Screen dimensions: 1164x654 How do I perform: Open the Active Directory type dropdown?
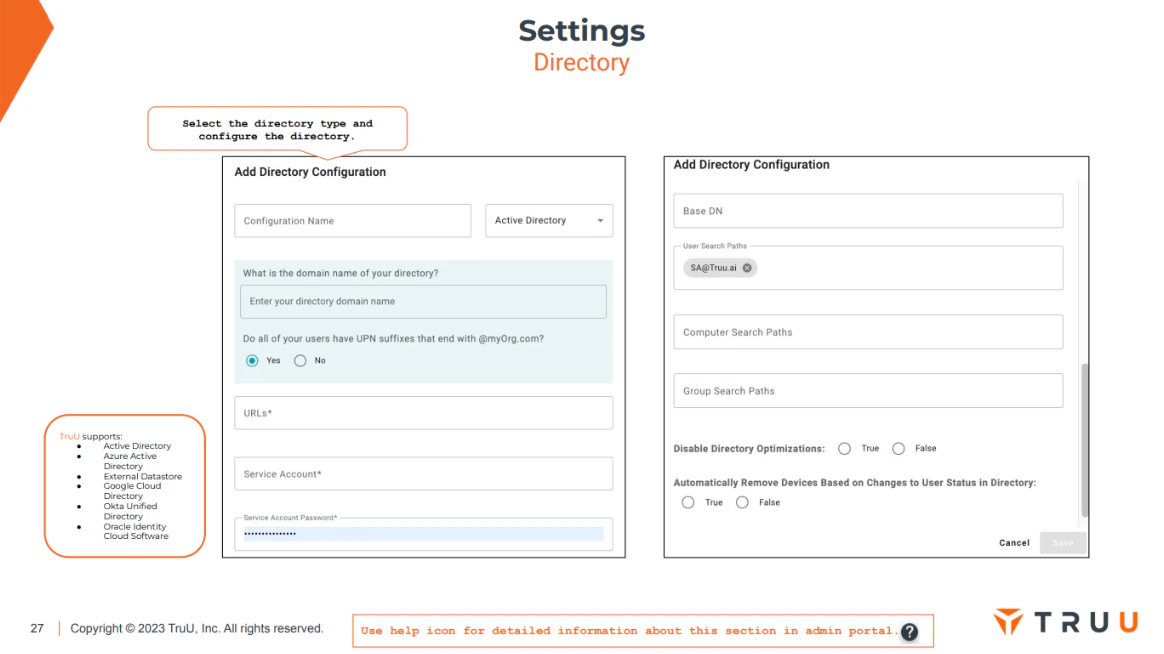[549, 220]
